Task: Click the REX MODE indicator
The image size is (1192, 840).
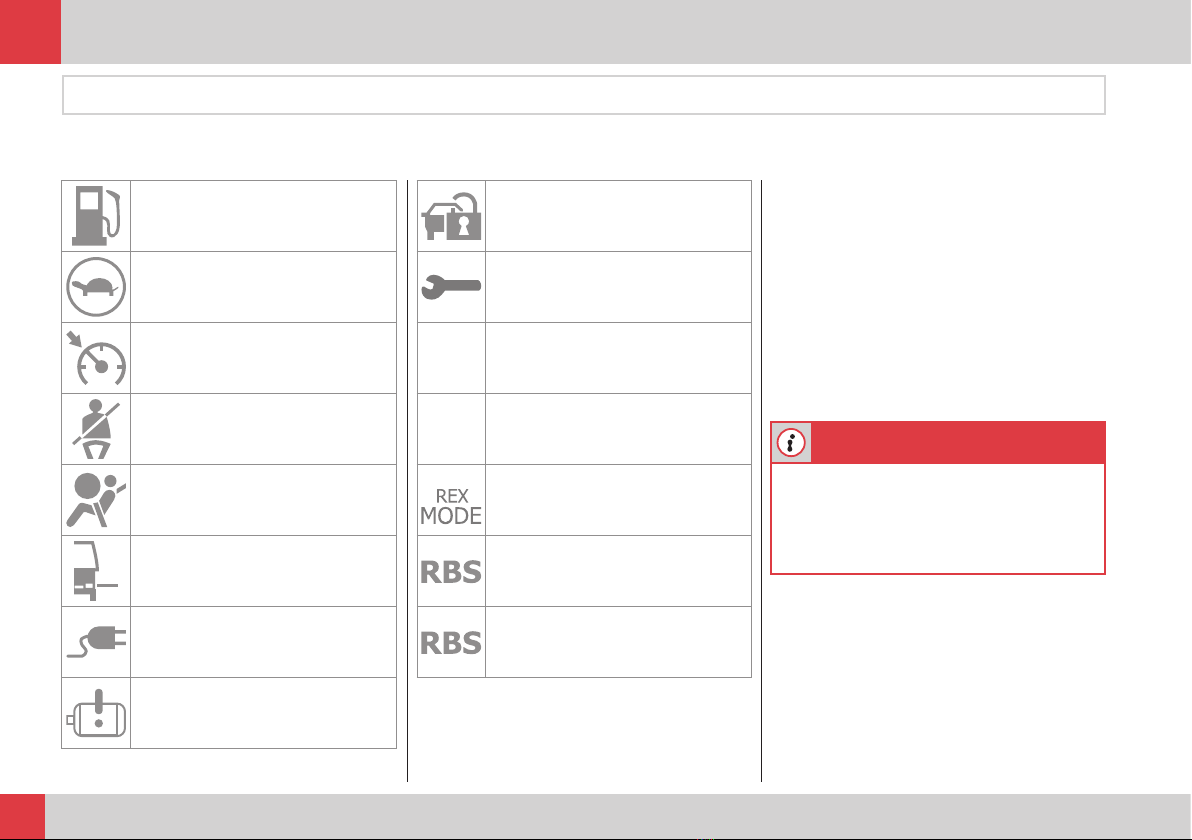Action: coord(451,506)
